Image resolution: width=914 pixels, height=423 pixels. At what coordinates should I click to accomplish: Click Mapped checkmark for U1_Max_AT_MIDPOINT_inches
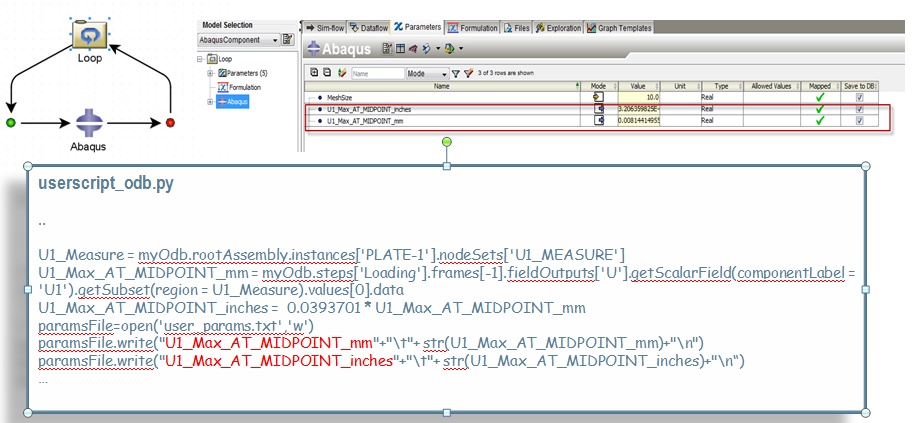[820, 109]
